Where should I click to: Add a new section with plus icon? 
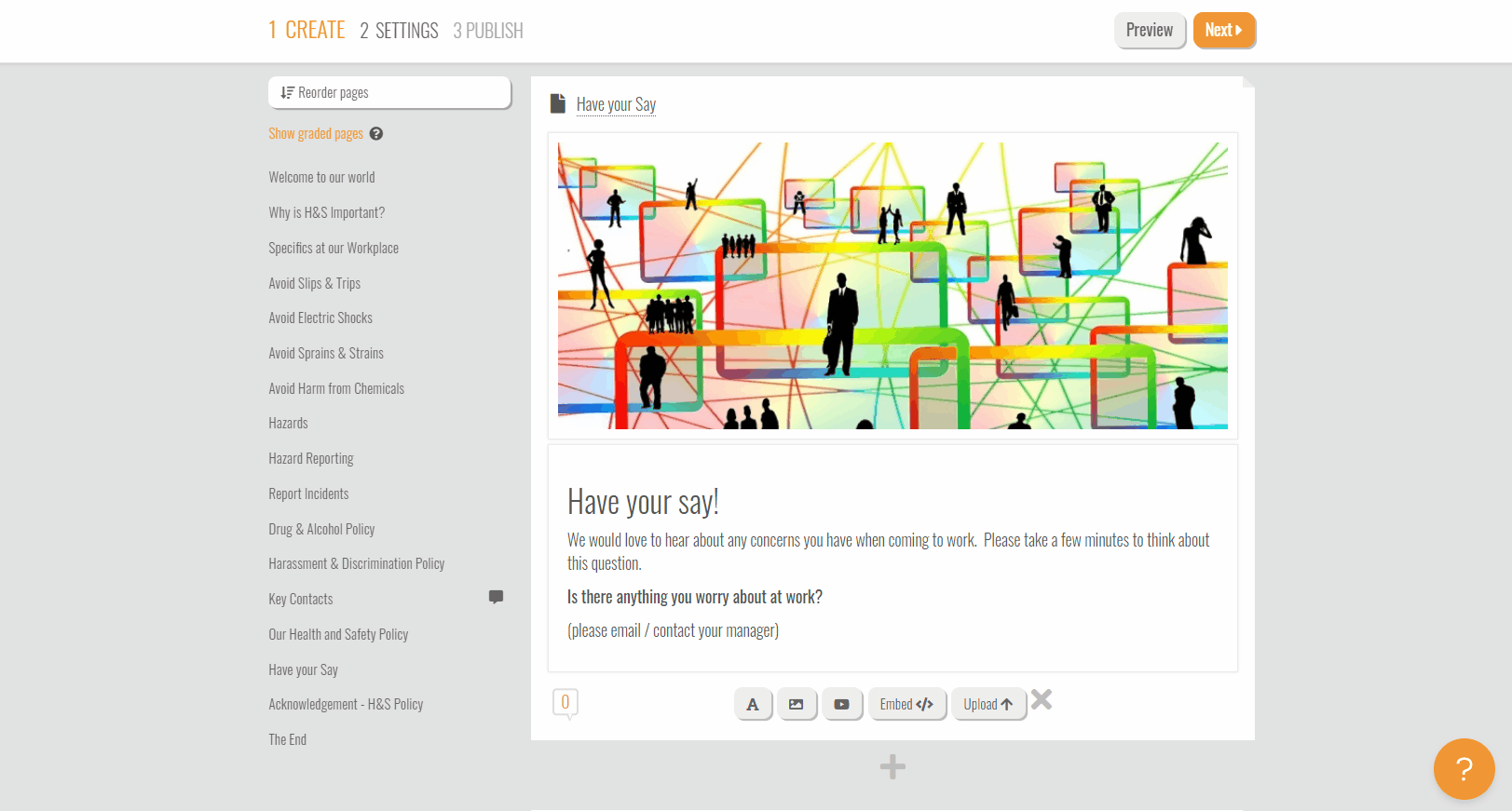(892, 767)
